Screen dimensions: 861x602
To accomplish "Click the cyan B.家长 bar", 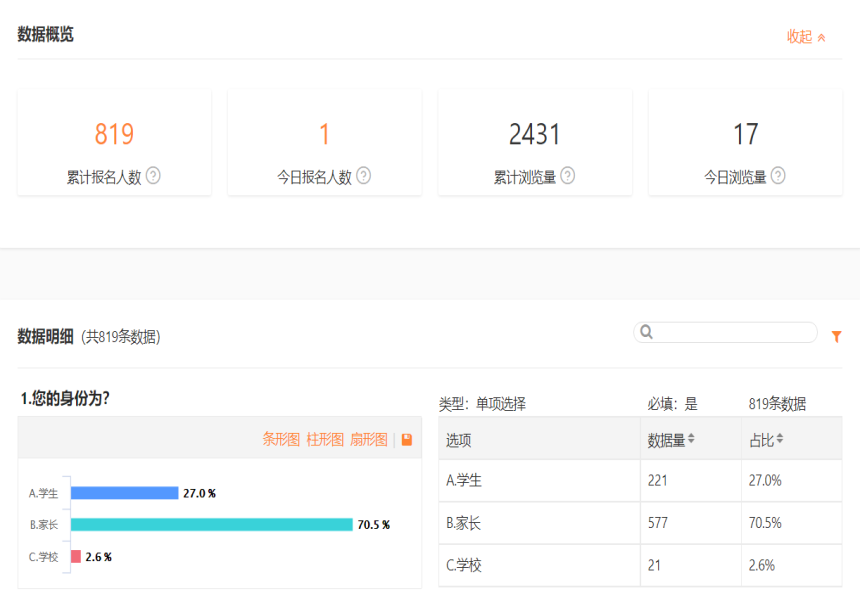I will point(211,525).
